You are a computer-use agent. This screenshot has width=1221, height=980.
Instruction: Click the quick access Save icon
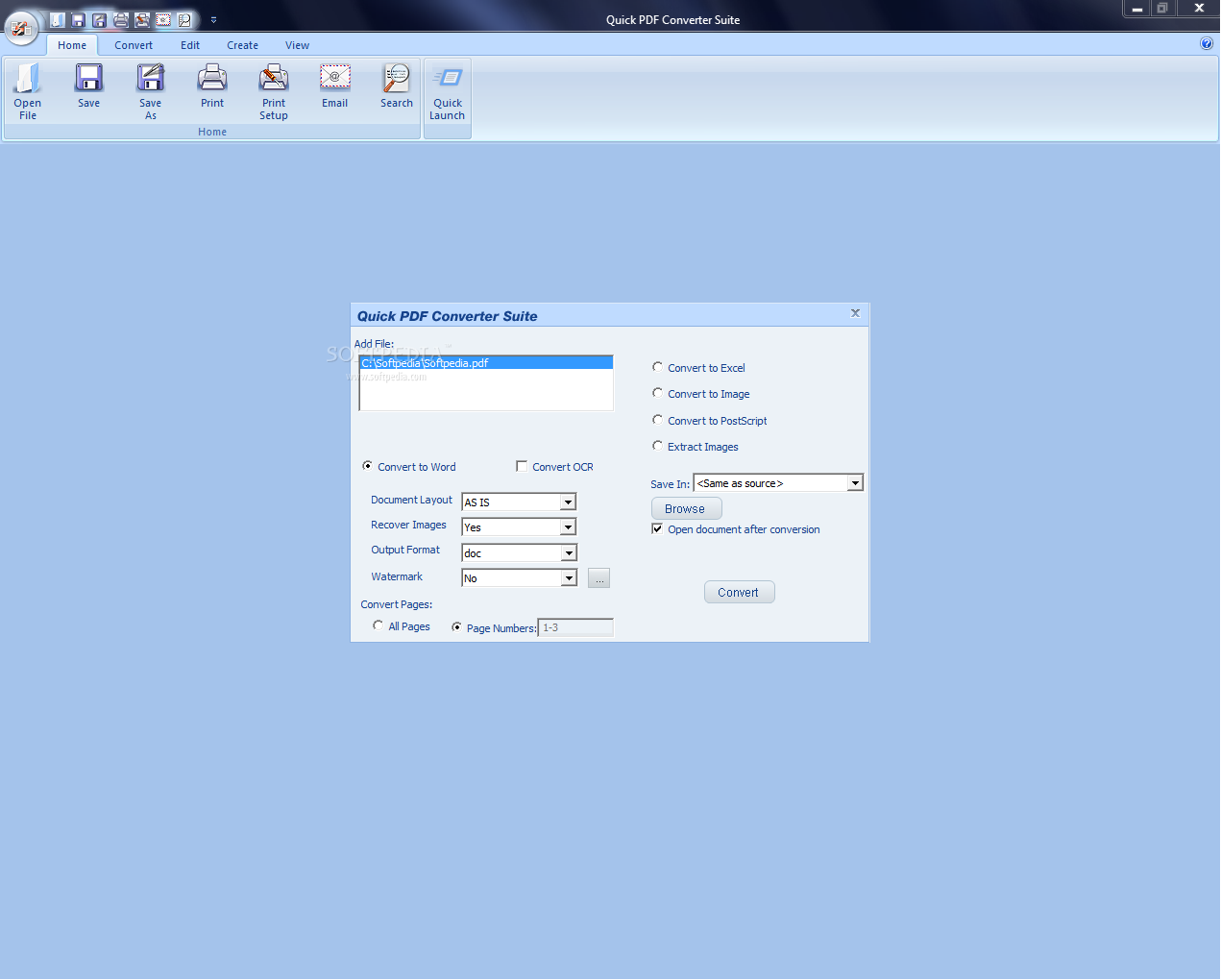79,19
